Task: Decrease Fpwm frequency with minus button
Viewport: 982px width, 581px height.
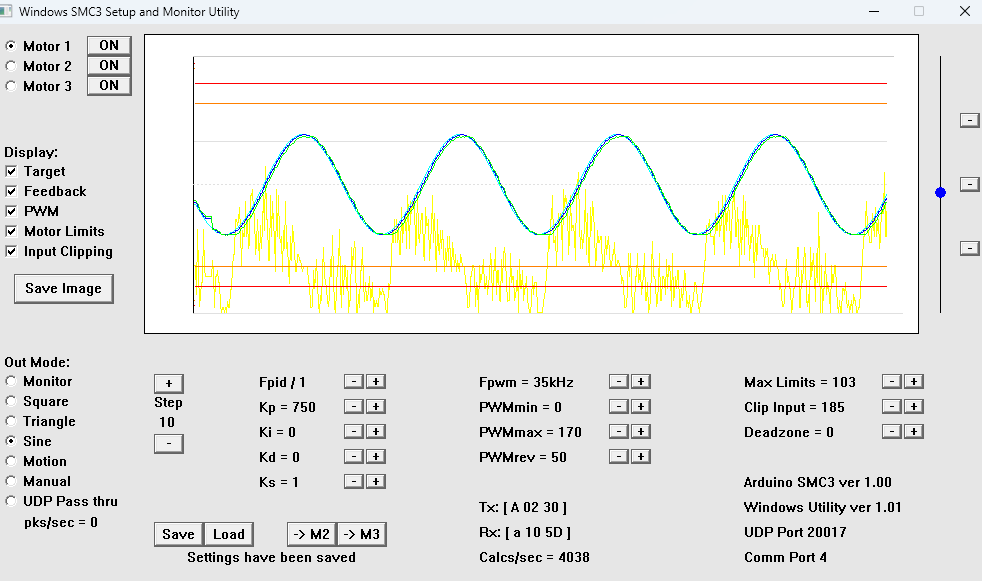Action: point(619,382)
